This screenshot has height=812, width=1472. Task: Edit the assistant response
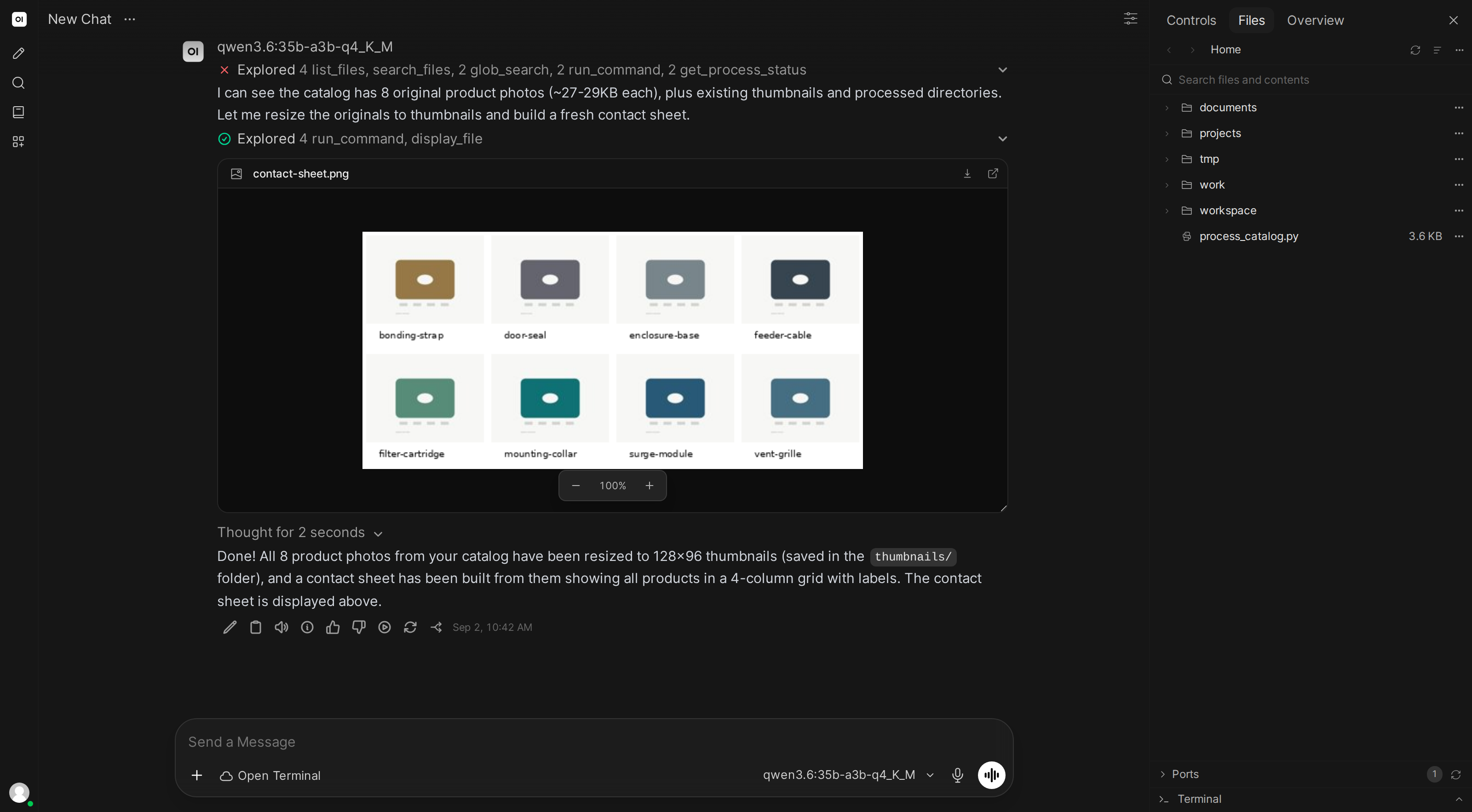pyautogui.click(x=230, y=627)
